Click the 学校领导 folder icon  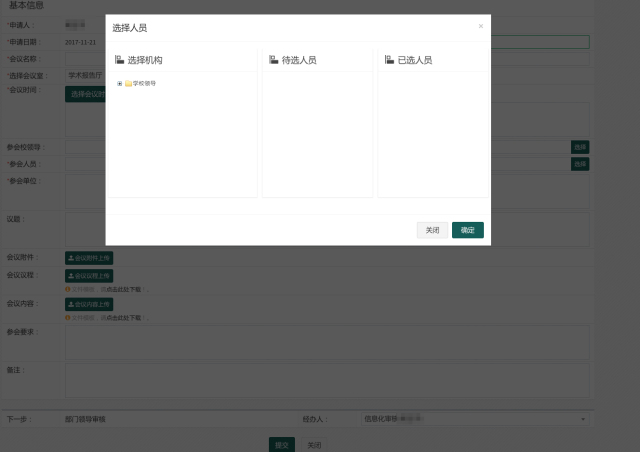coord(128,83)
